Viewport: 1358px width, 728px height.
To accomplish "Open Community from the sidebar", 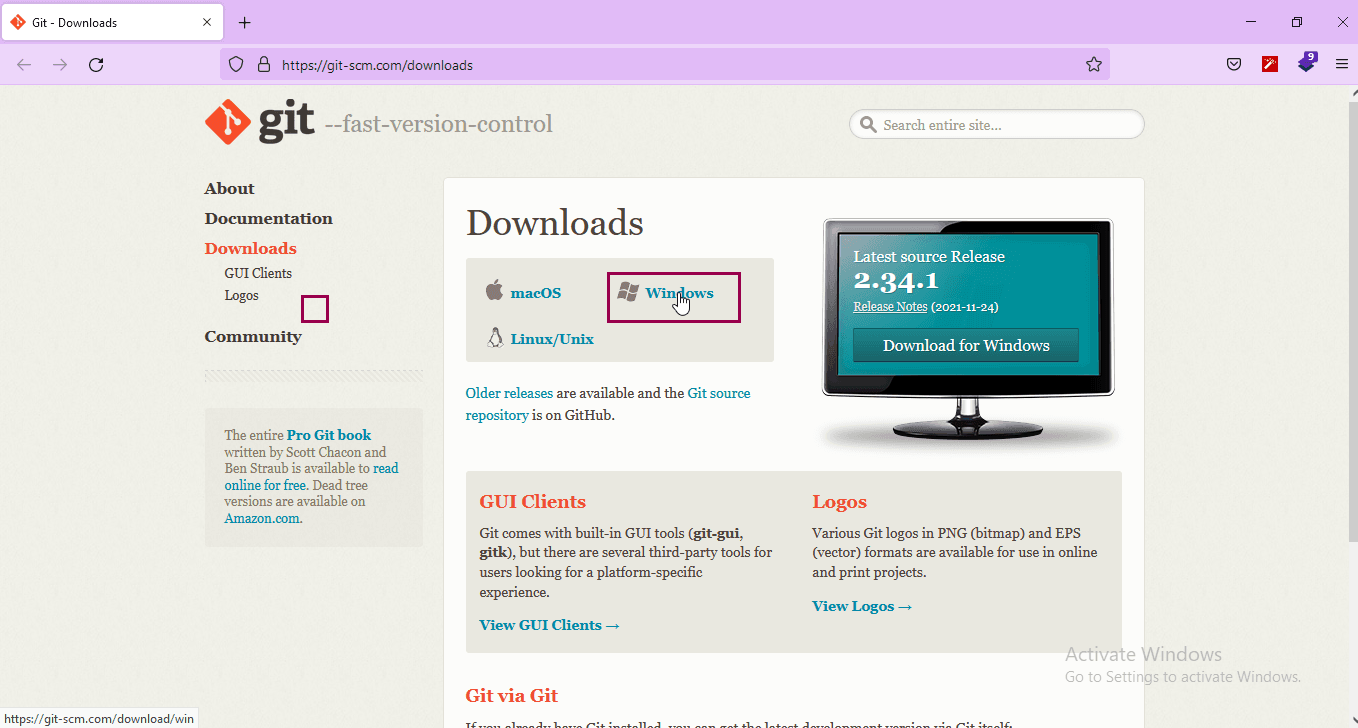I will 253,337.
